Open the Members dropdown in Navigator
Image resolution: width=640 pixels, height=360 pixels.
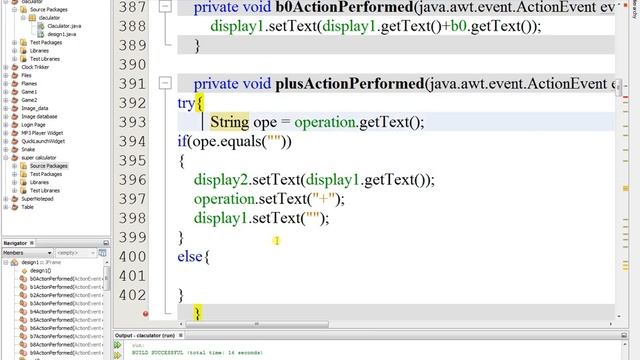pyautogui.click(x=27, y=253)
